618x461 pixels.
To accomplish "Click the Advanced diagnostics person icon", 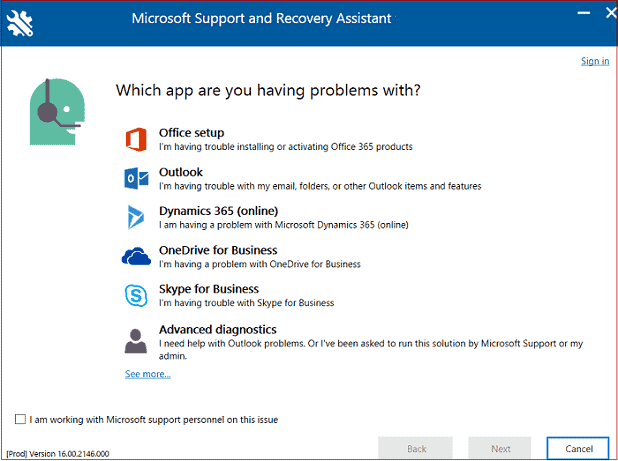I will point(136,341).
